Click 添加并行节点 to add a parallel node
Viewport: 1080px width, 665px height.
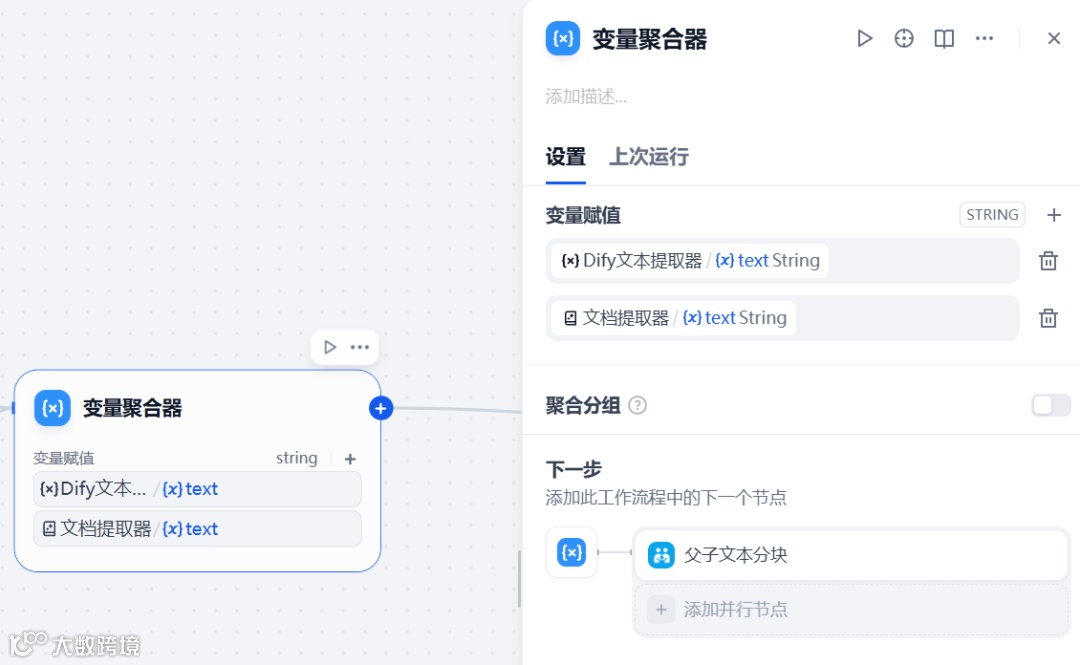pos(851,609)
